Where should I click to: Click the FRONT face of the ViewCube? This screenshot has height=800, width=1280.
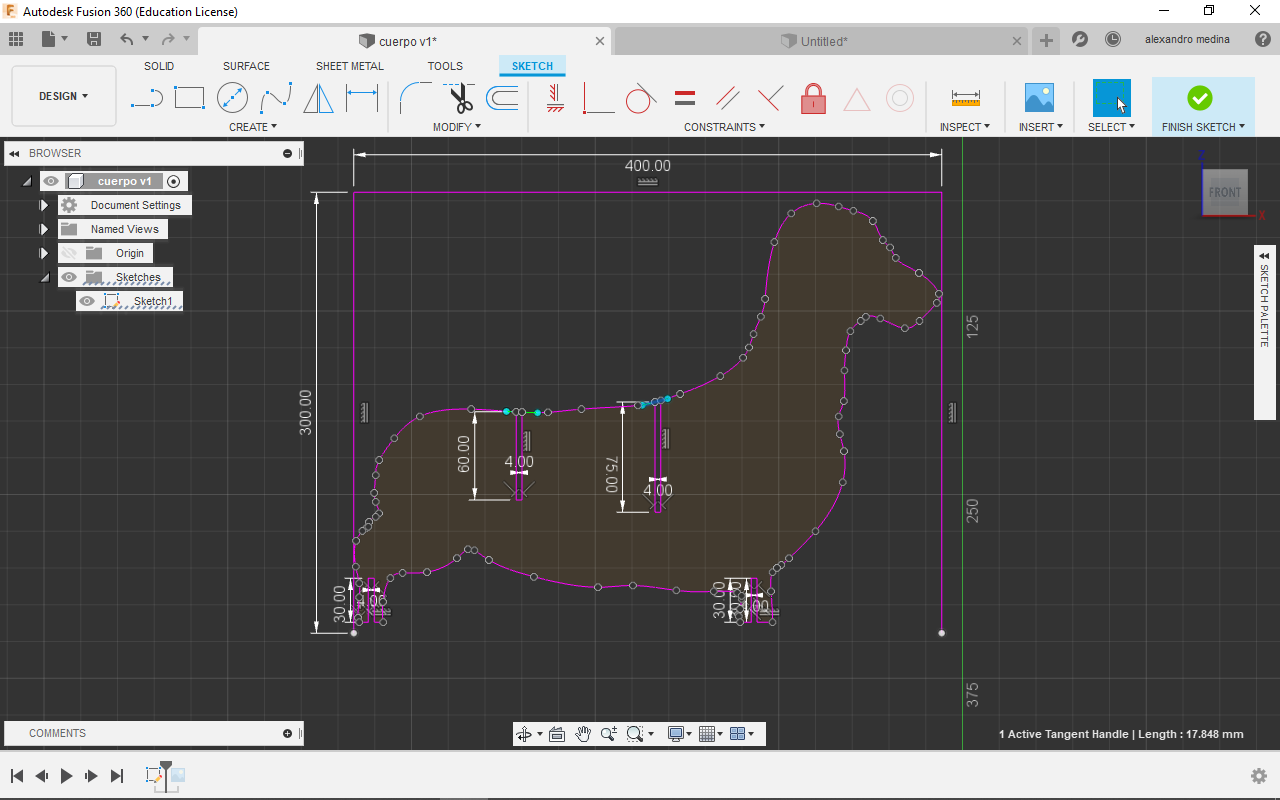coord(1224,192)
